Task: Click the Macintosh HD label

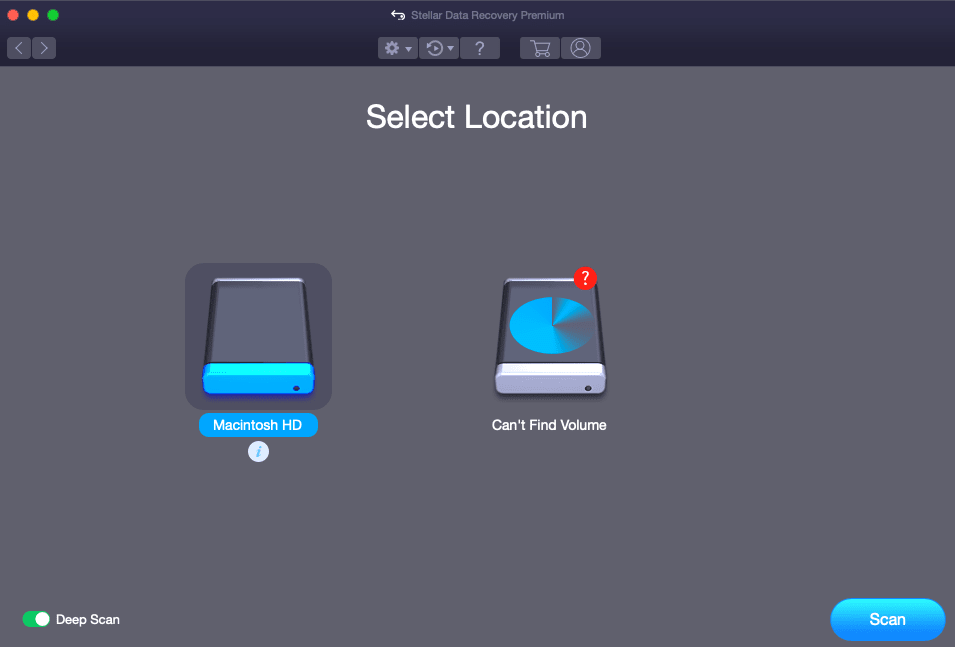Action: [258, 425]
